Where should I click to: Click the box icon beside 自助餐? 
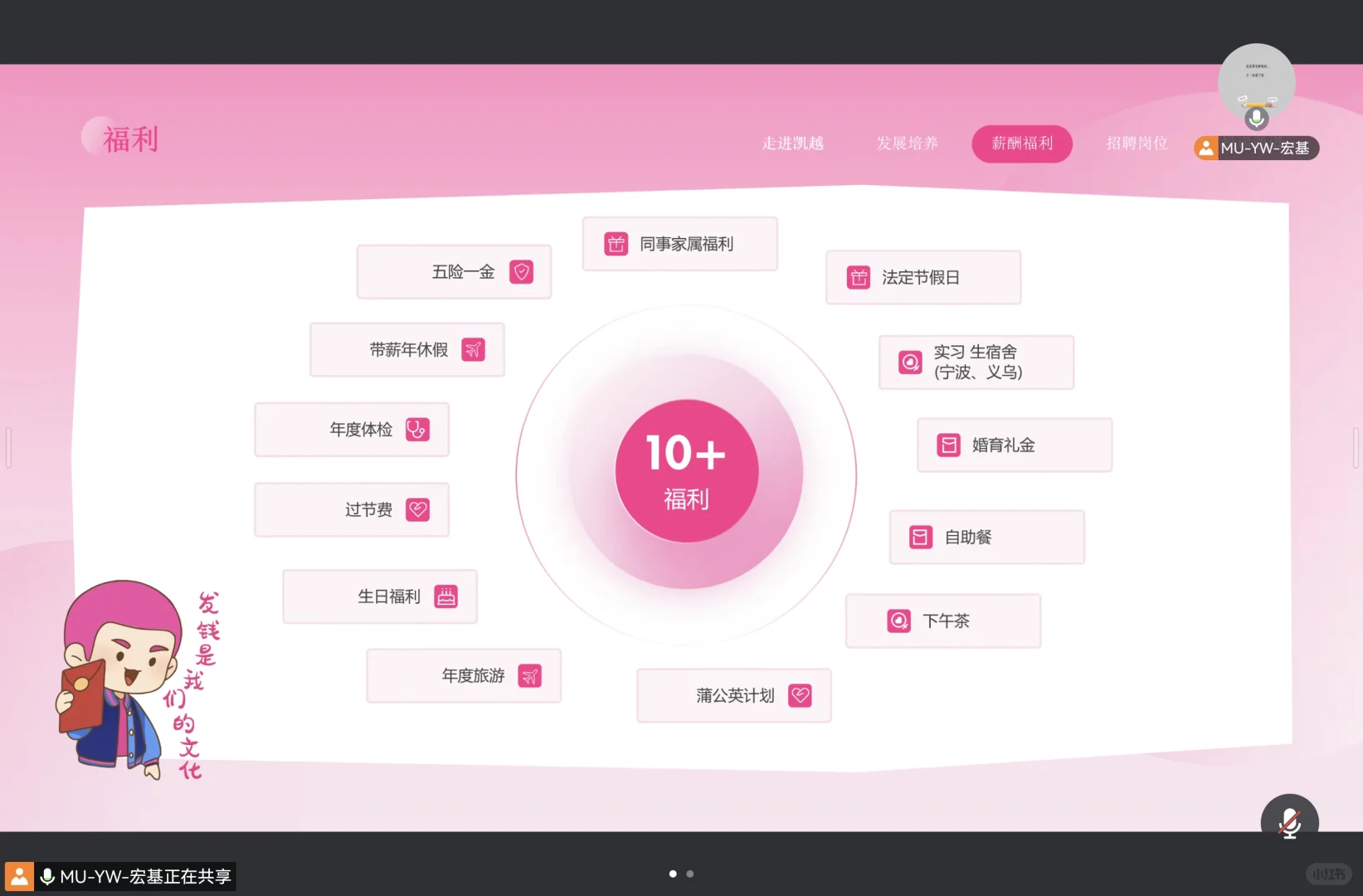pyautogui.click(x=921, y=537)
